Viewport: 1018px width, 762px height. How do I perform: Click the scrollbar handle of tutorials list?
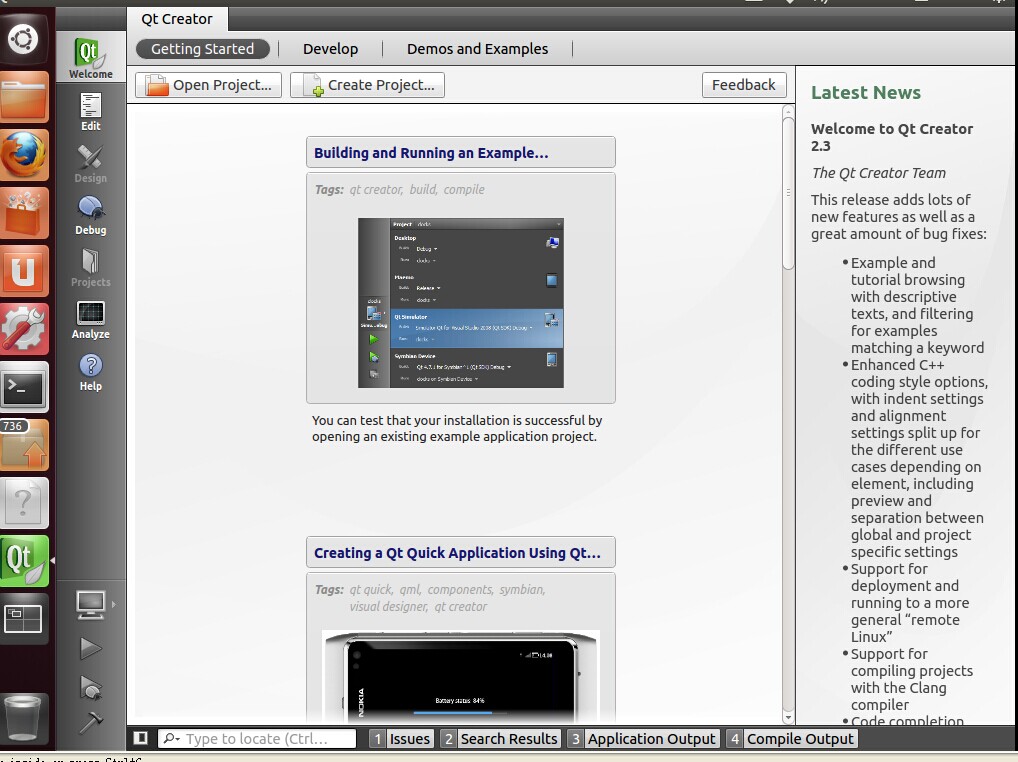788,191
